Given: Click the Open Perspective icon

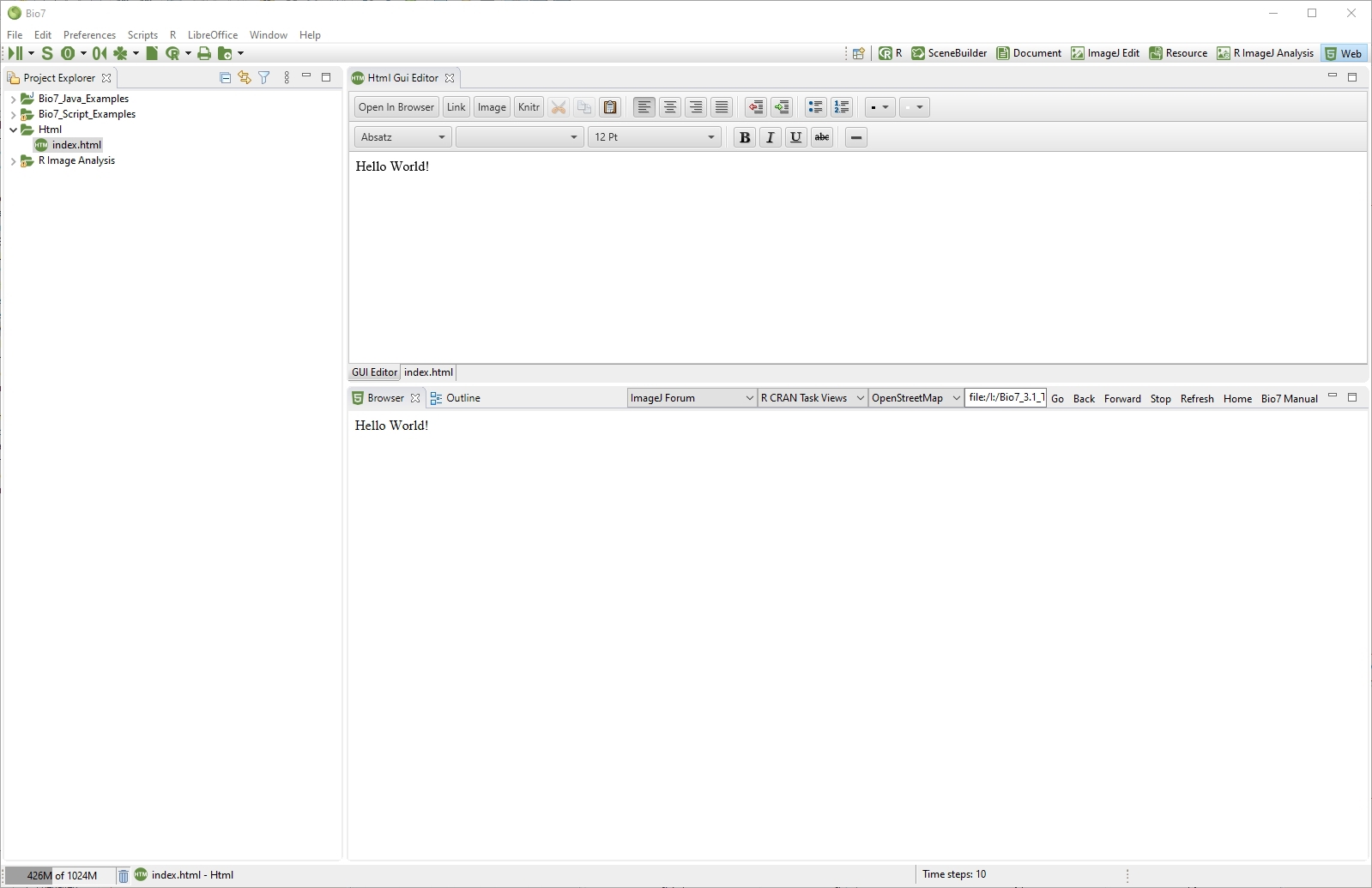Looking at the screenshot, I should [858, 53].
